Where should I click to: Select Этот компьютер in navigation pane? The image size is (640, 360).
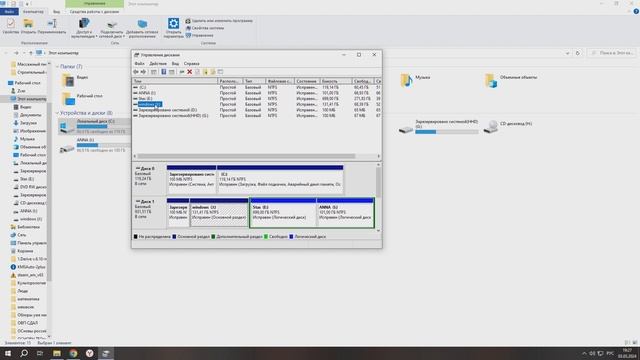tap(28, 99)
